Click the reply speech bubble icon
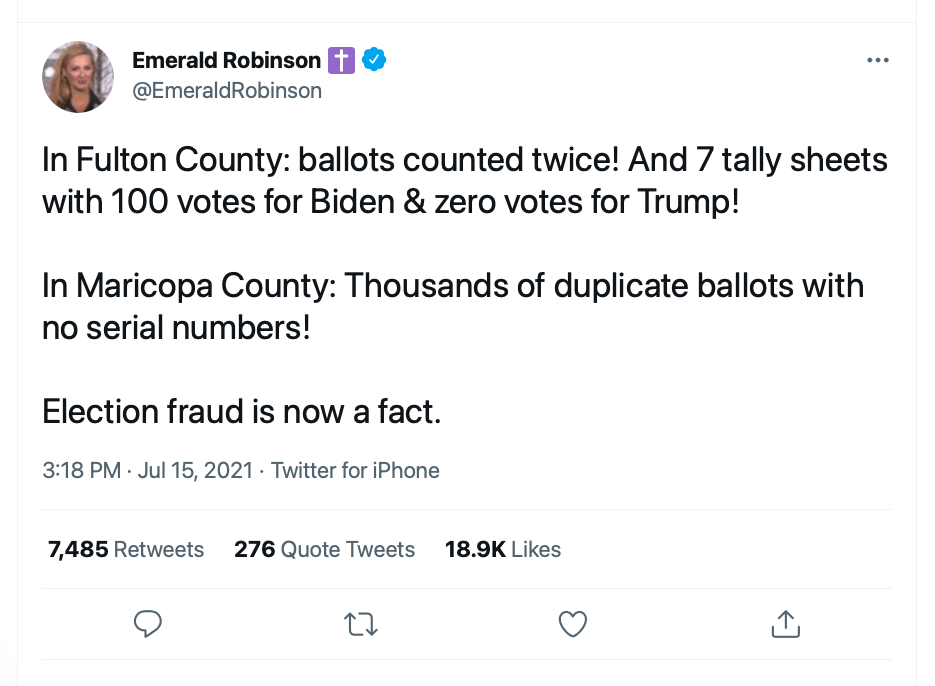The width and height of the screenshot is (935, 686). tap(148, 624)
